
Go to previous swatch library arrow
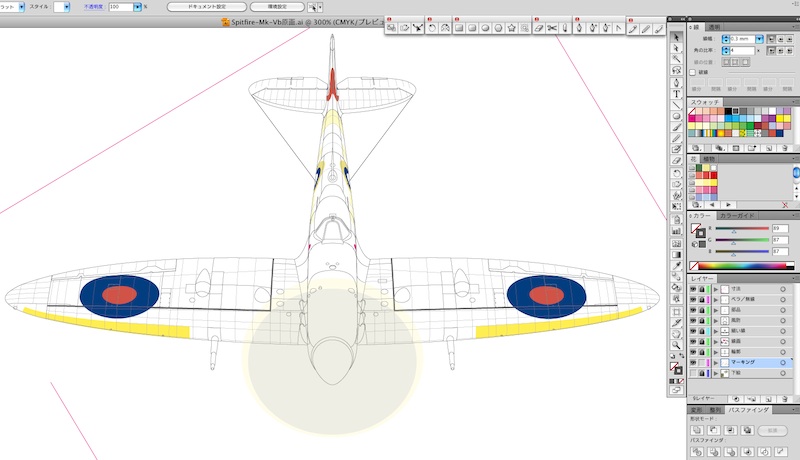coord(712,205)
